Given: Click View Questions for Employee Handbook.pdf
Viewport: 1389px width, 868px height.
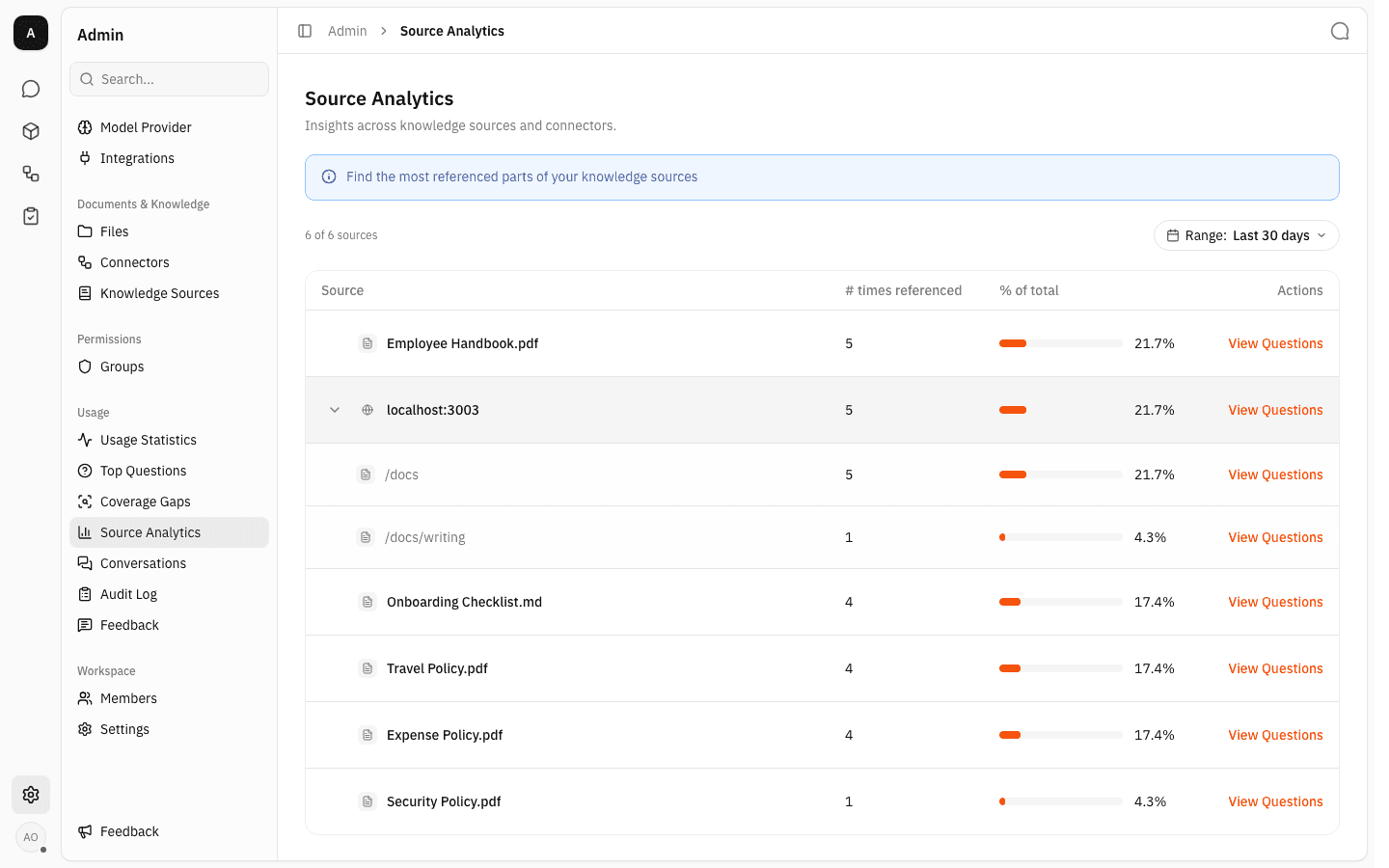Looking at the screenshot, I should (1275, 343).
